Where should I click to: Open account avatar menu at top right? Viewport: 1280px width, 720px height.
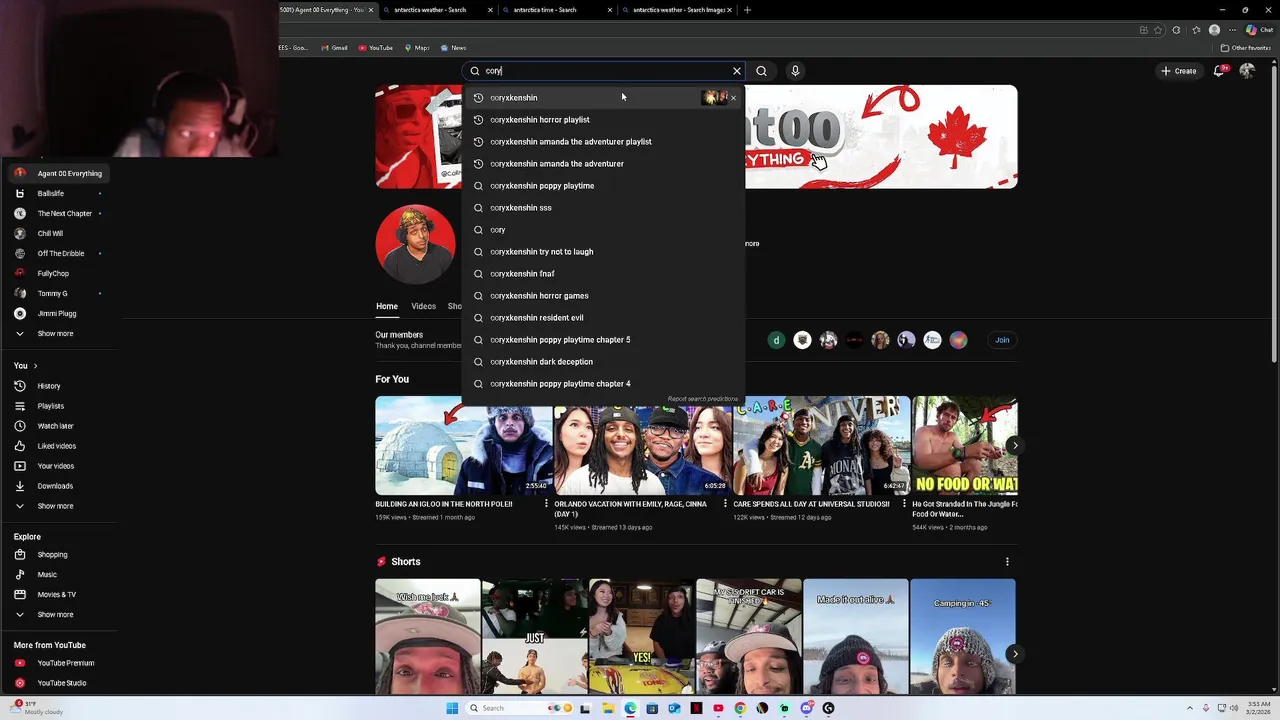tap(1247, 71)
